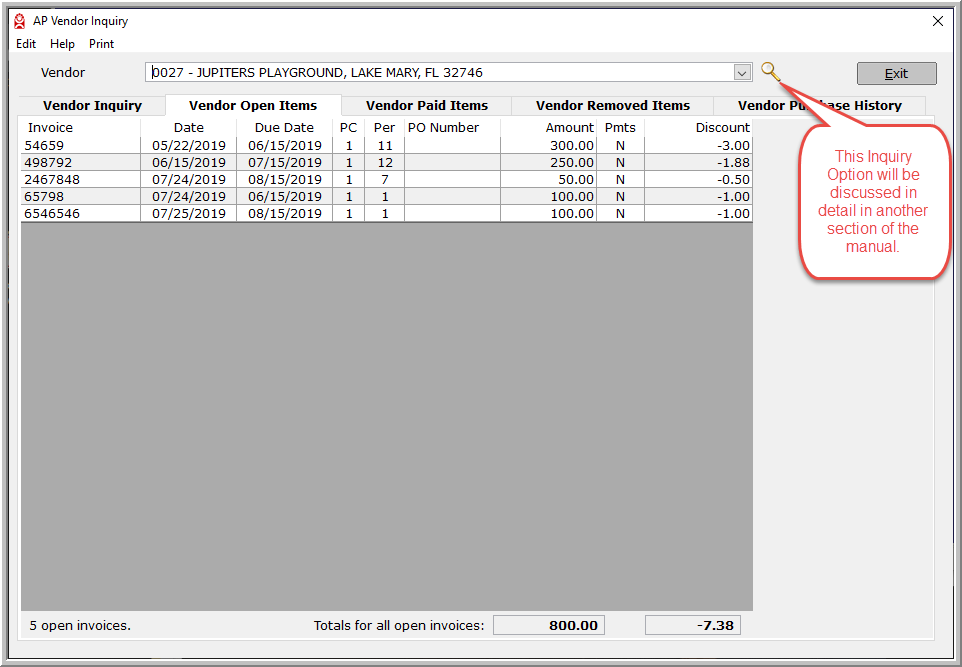Image resolution: width=962 pixels, height=667 pixels.
Task: Open the Help menu
Action: 62,44
